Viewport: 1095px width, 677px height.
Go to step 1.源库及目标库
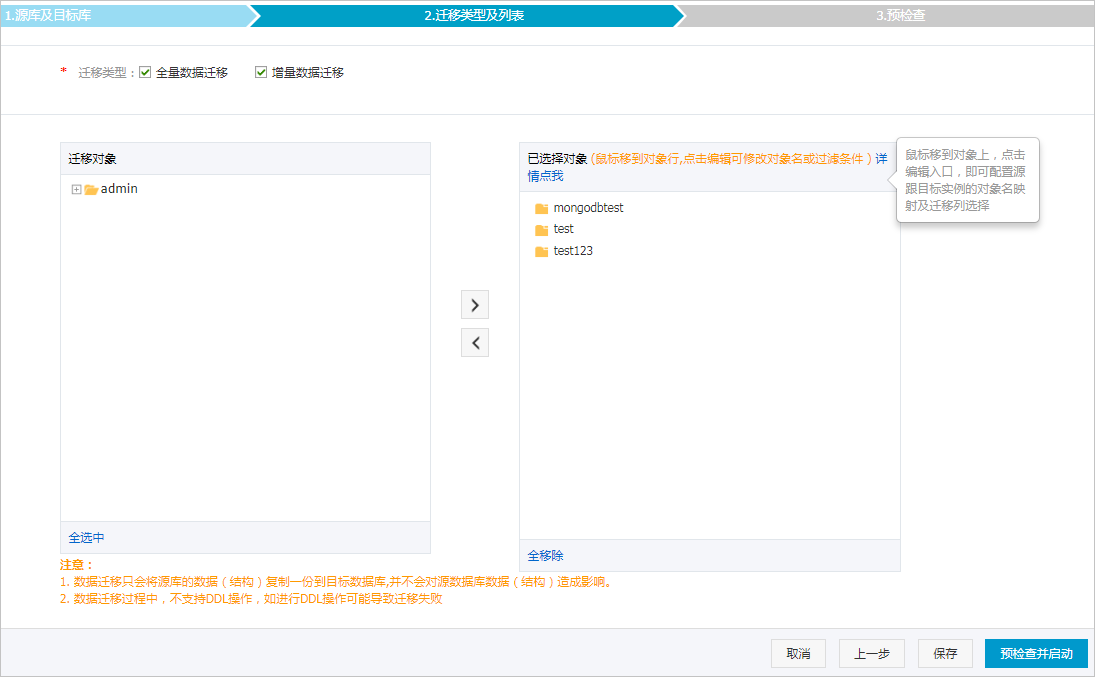pyautogui.click(x=124, y=15)
